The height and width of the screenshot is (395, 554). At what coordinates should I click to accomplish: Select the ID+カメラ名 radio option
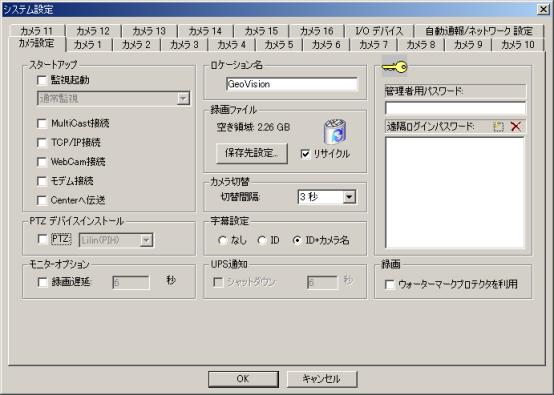pos(297,241)
